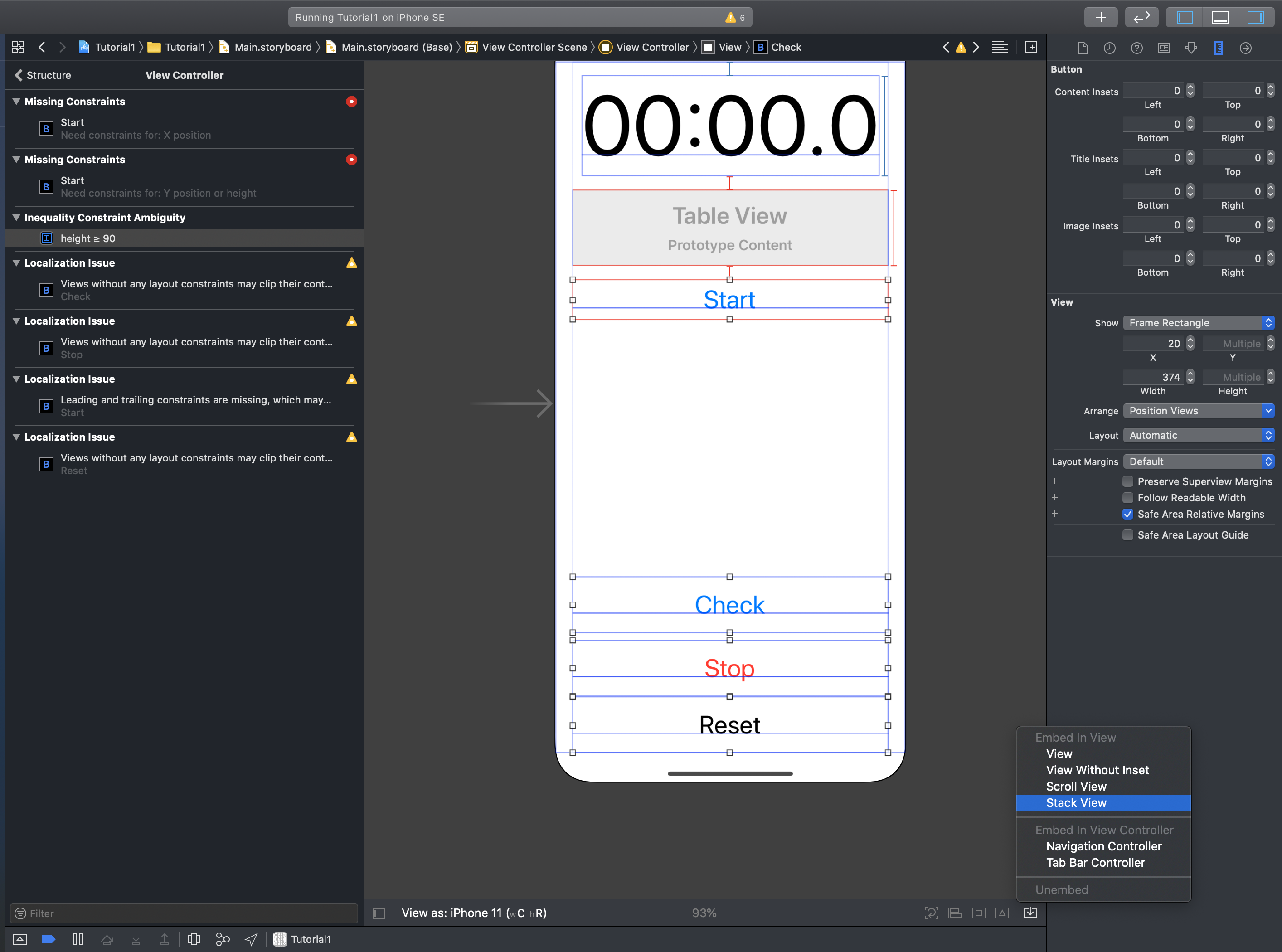Open the Size inspector ruler icon
Viewport: 1282px width, 952px height.
click(1218, 48)
